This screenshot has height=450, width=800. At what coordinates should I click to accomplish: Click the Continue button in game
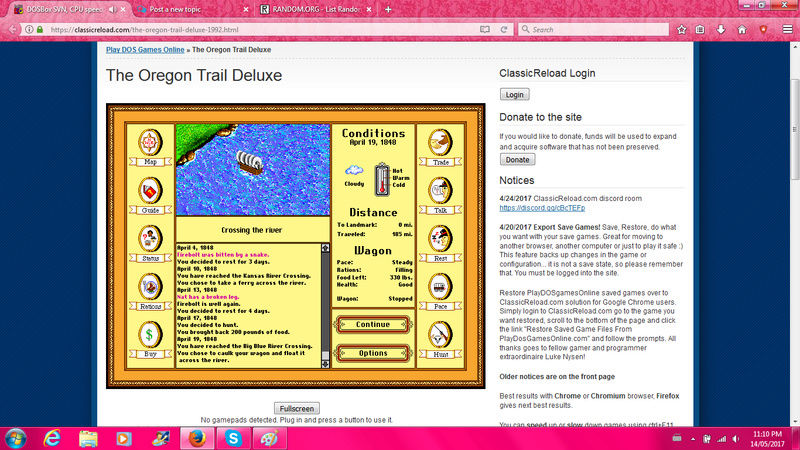[373, 324]
